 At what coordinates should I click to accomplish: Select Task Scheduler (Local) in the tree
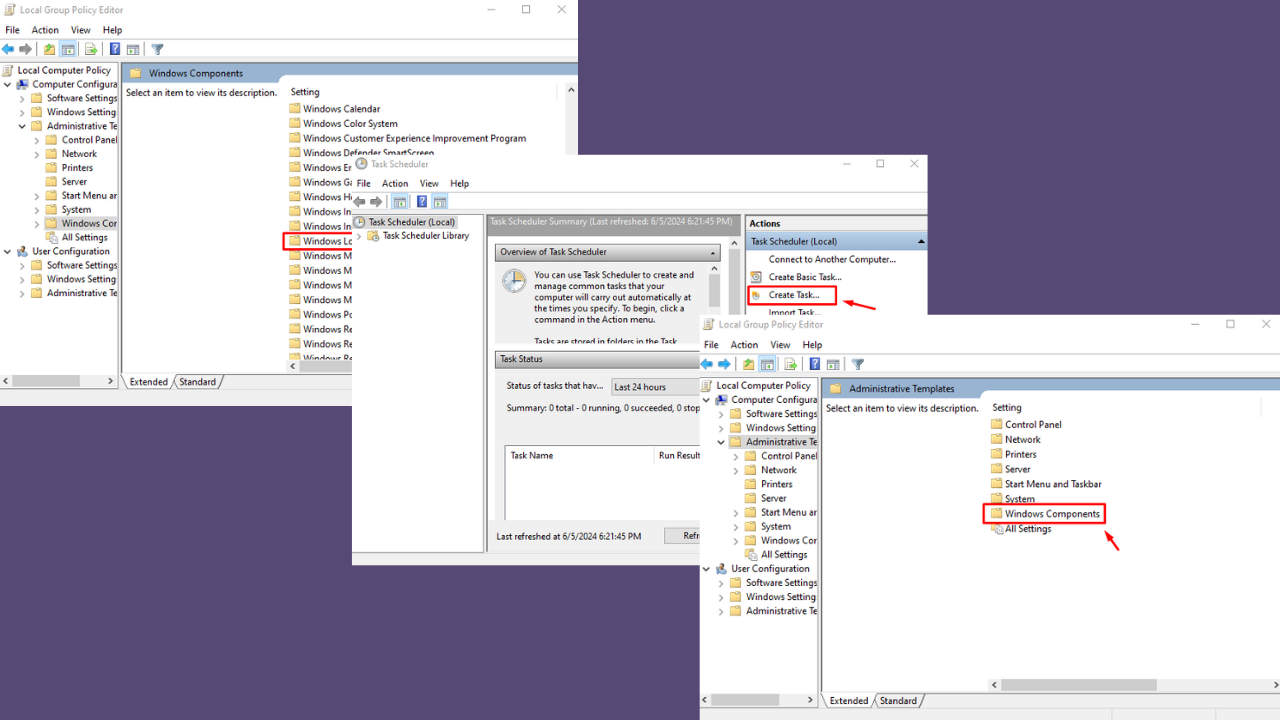(411, 222)
